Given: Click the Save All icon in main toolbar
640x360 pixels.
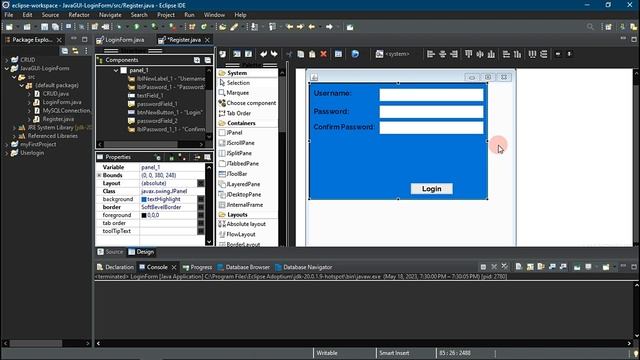Looking at the screenshot, I should coord(55,27).
